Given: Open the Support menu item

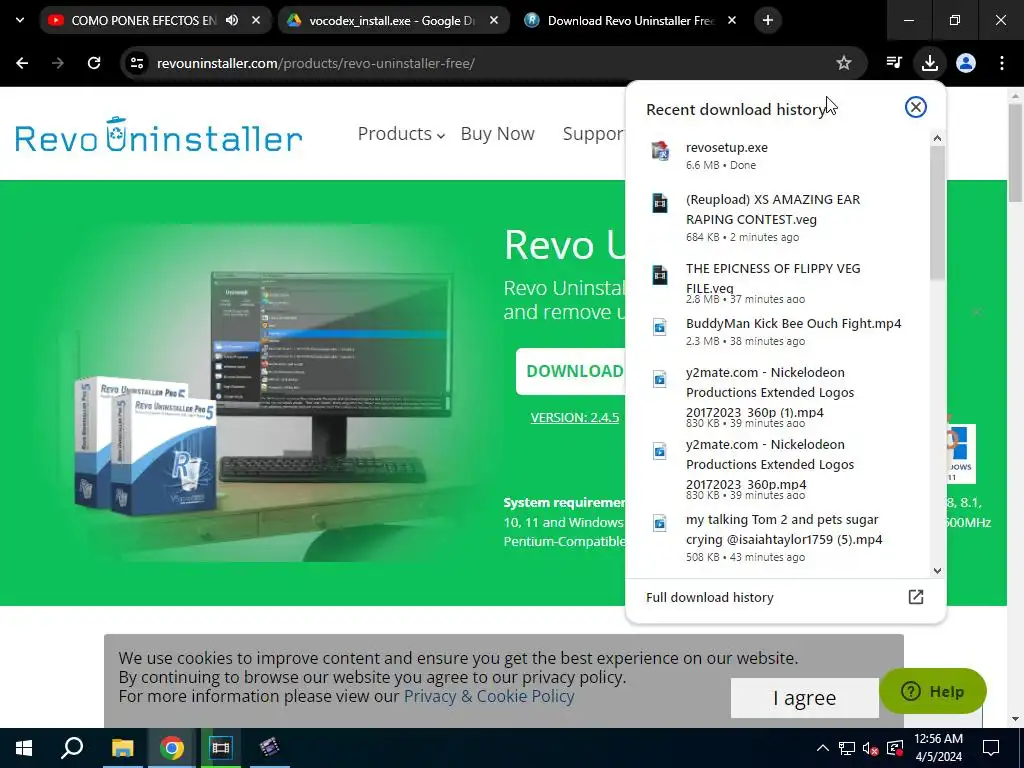Looking at the screenshot, I should click(594, 134).
